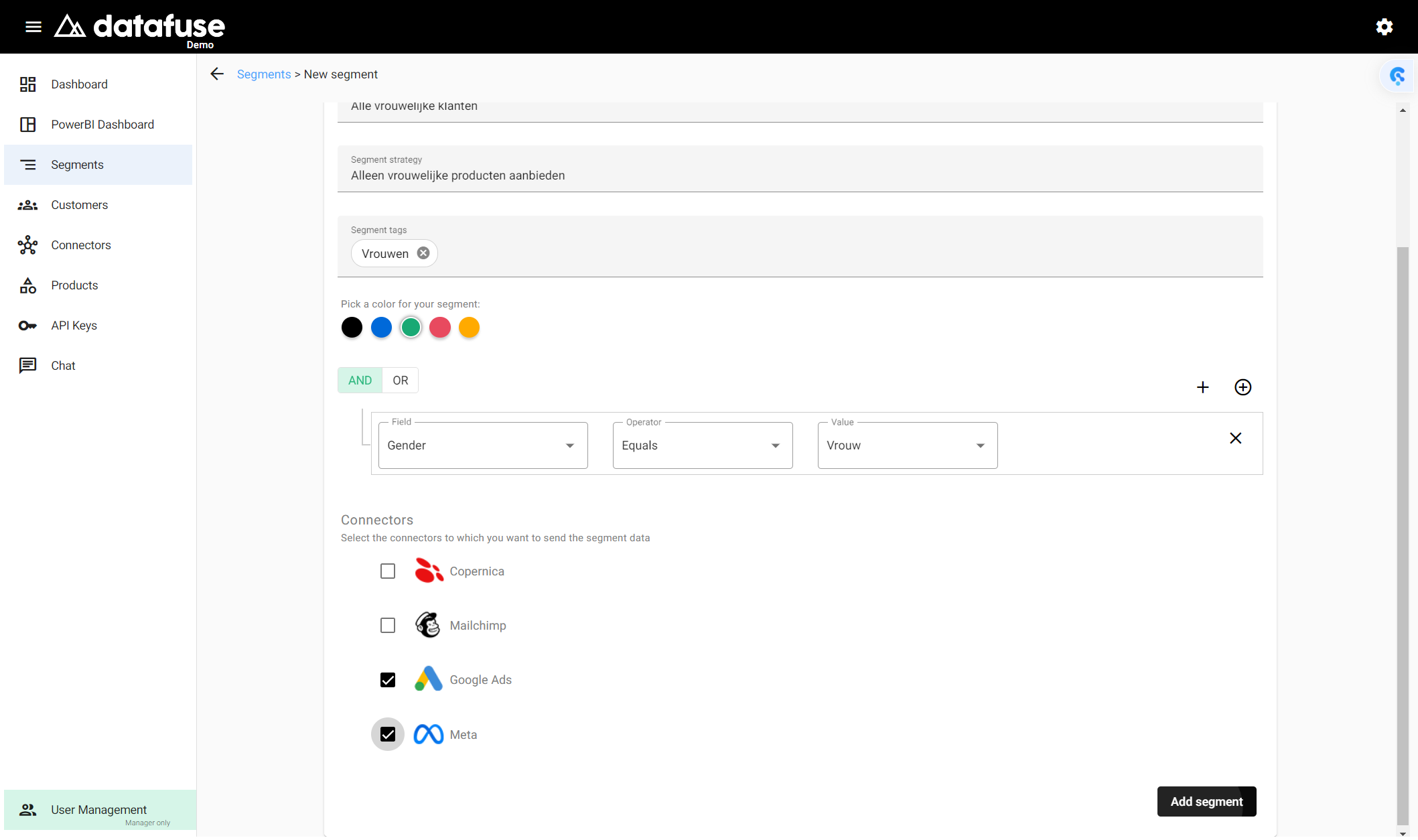Open the Operator dropdown showing Equals

point(703,445)
